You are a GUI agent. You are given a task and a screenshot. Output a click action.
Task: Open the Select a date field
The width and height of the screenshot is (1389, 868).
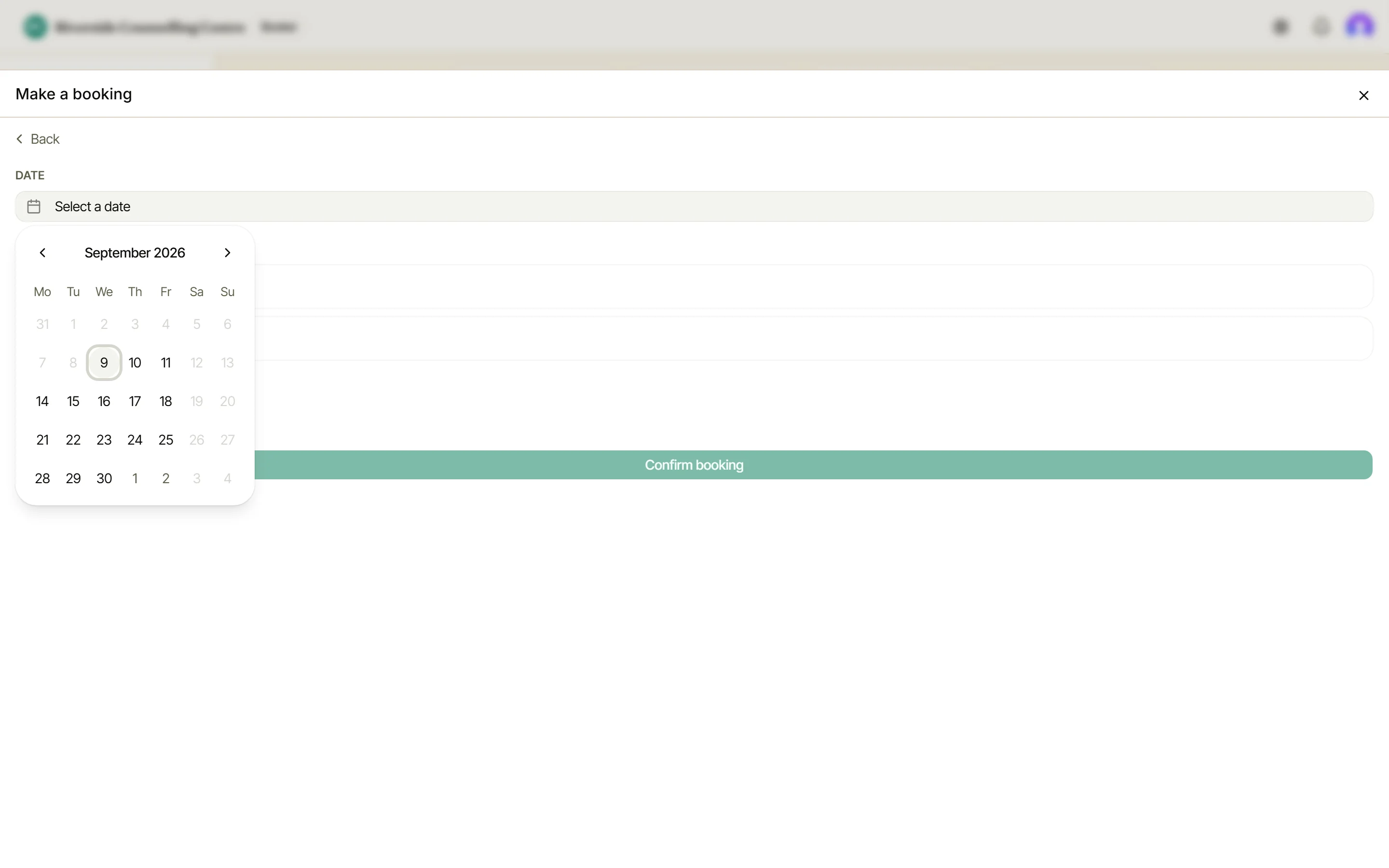[x=694, y=207]
